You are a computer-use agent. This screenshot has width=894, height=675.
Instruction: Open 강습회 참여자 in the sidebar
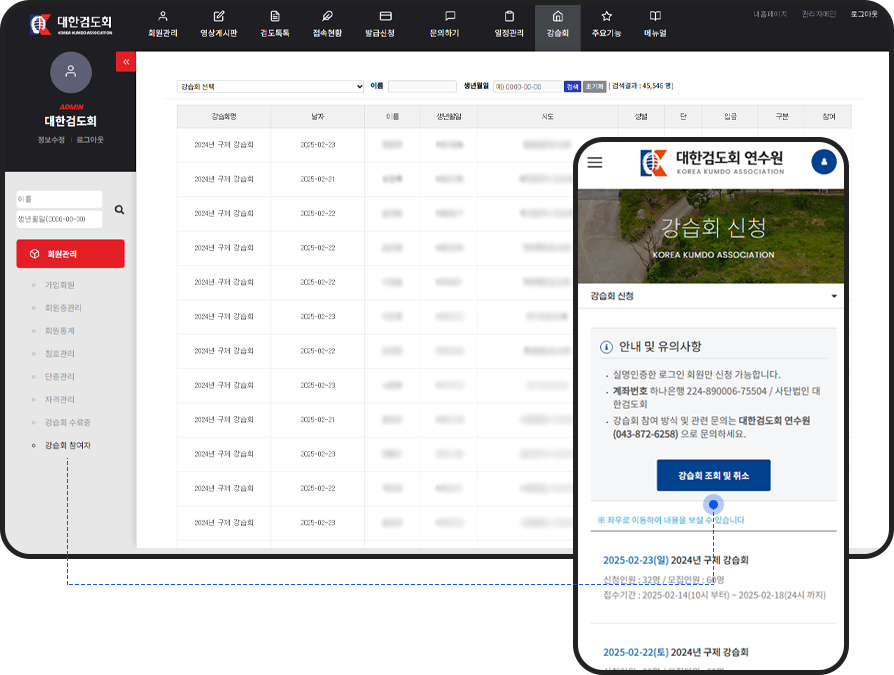click(x=68, y=445)
